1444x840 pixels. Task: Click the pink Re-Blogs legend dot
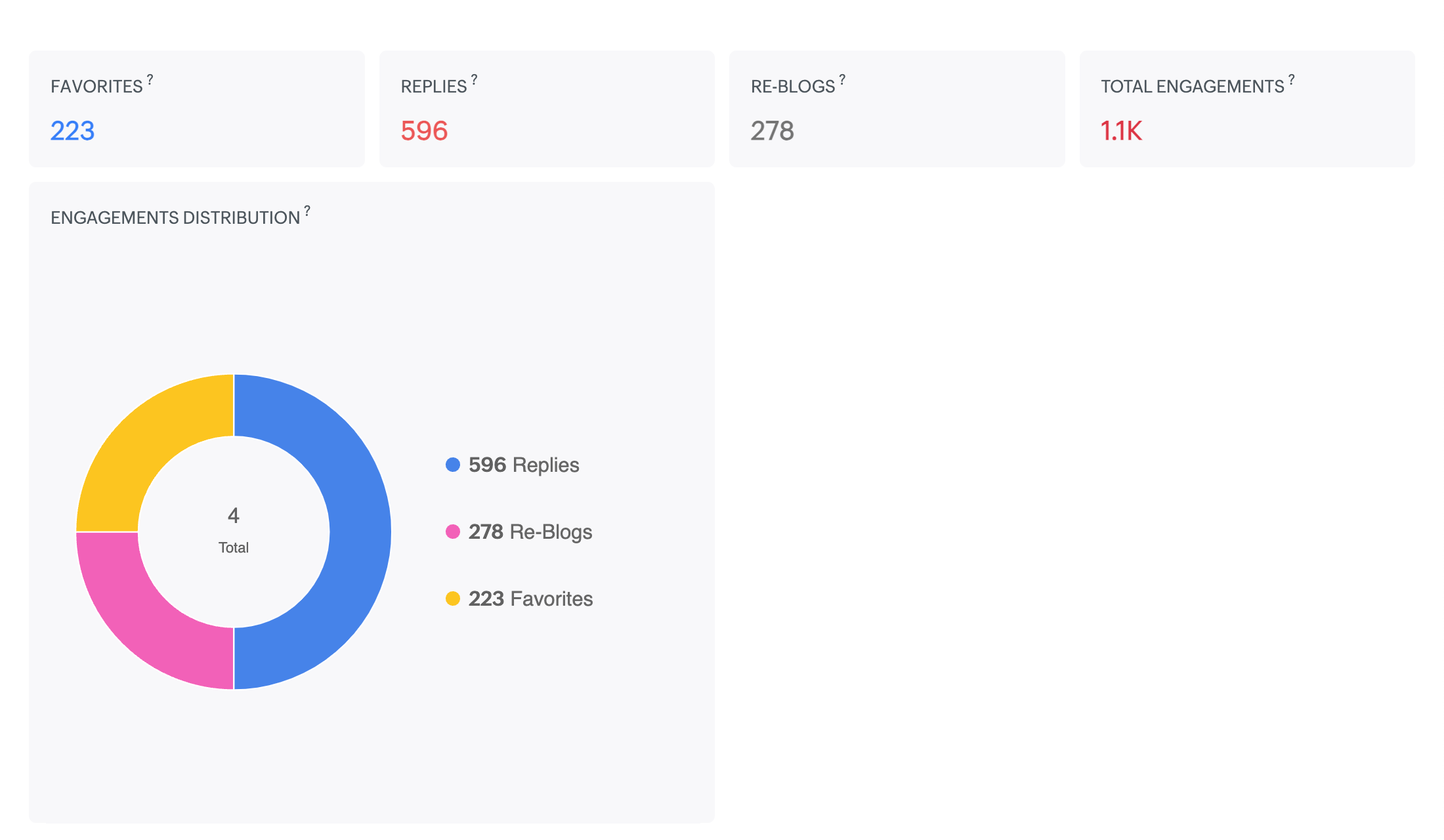[453, 532]
